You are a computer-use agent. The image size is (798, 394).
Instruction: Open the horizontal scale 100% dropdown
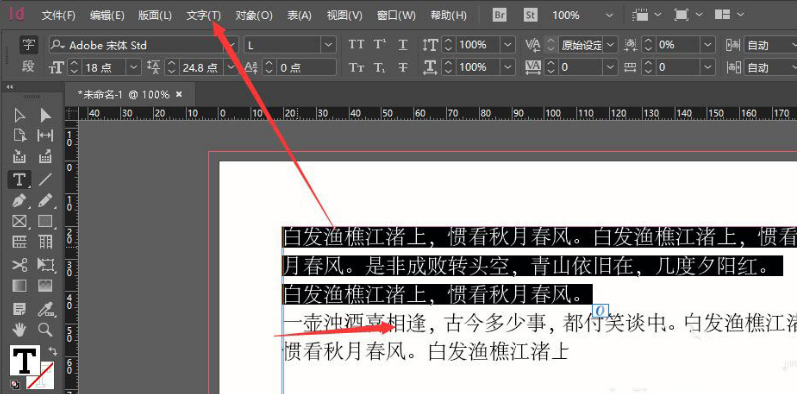tap(508, 67)
